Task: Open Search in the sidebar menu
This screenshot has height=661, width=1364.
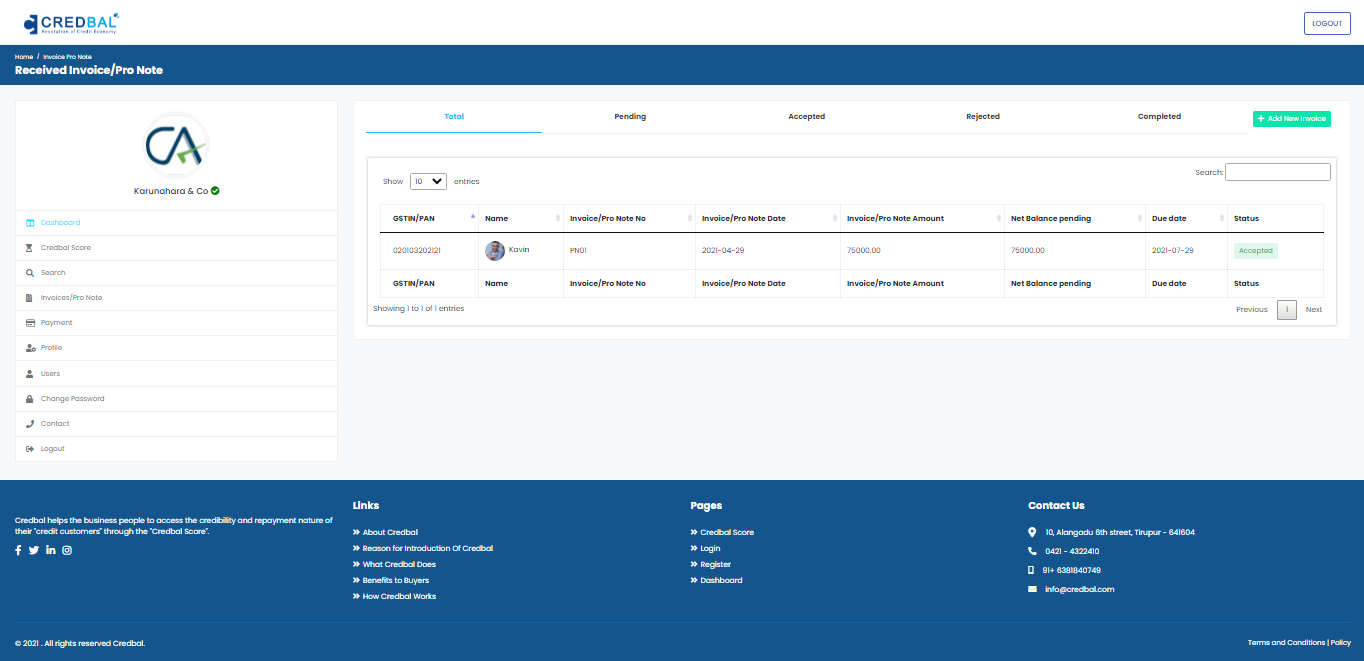Action: click(x=176, y=273)
